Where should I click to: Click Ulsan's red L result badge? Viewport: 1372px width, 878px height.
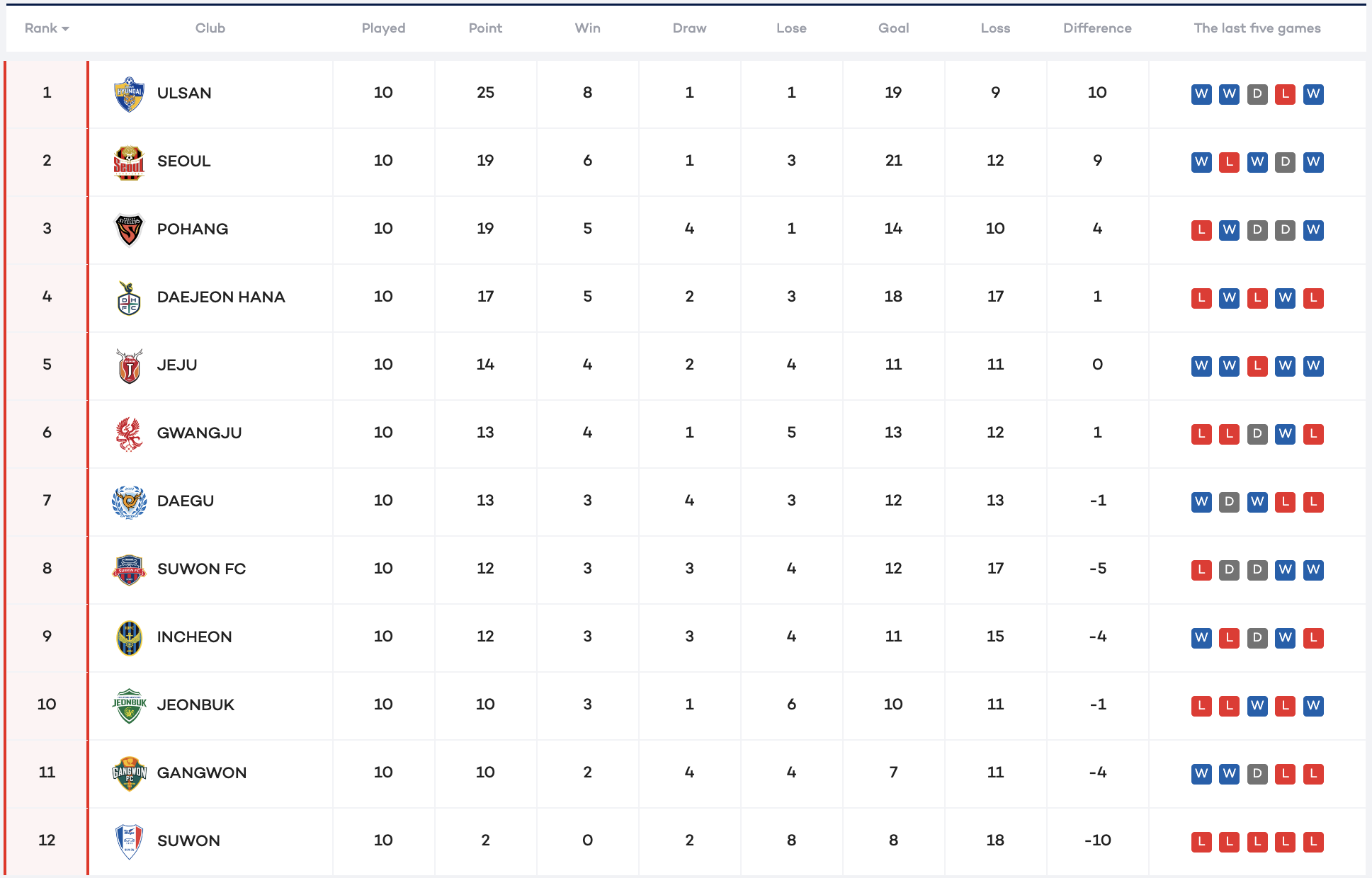pyautogui.click(x=1285, y=93)
